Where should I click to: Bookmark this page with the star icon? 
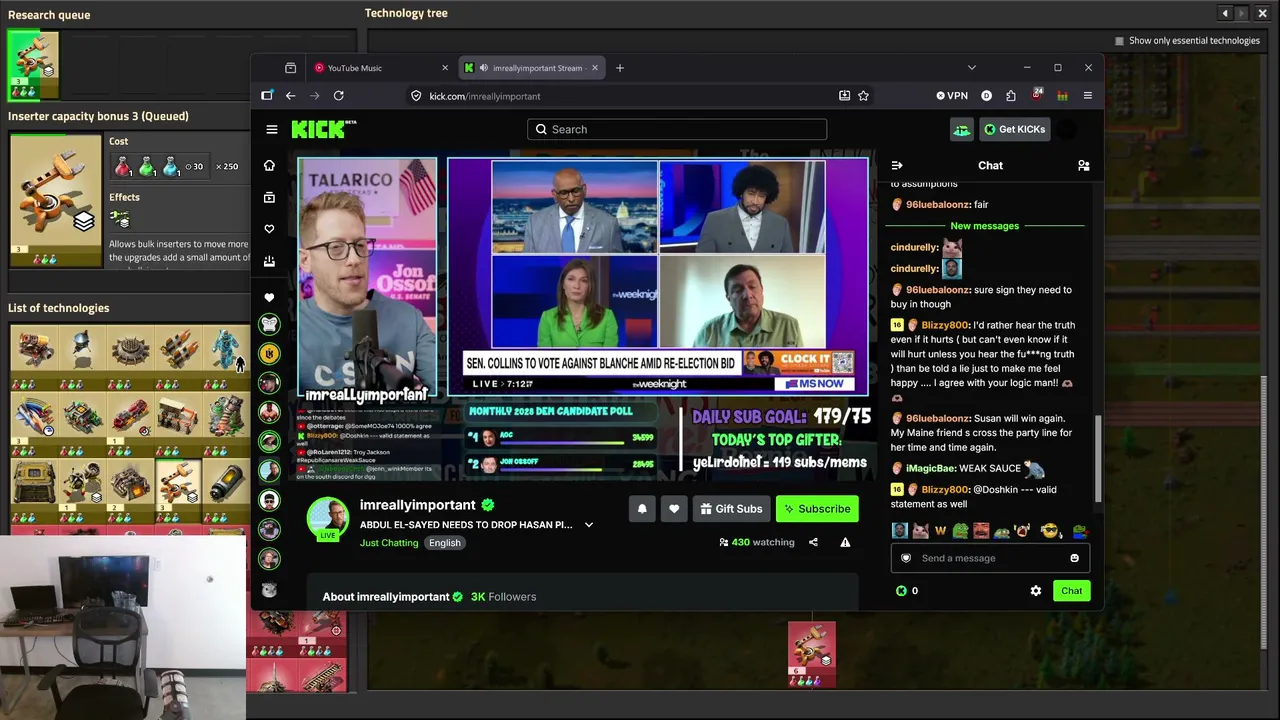[x=863, y=96]
